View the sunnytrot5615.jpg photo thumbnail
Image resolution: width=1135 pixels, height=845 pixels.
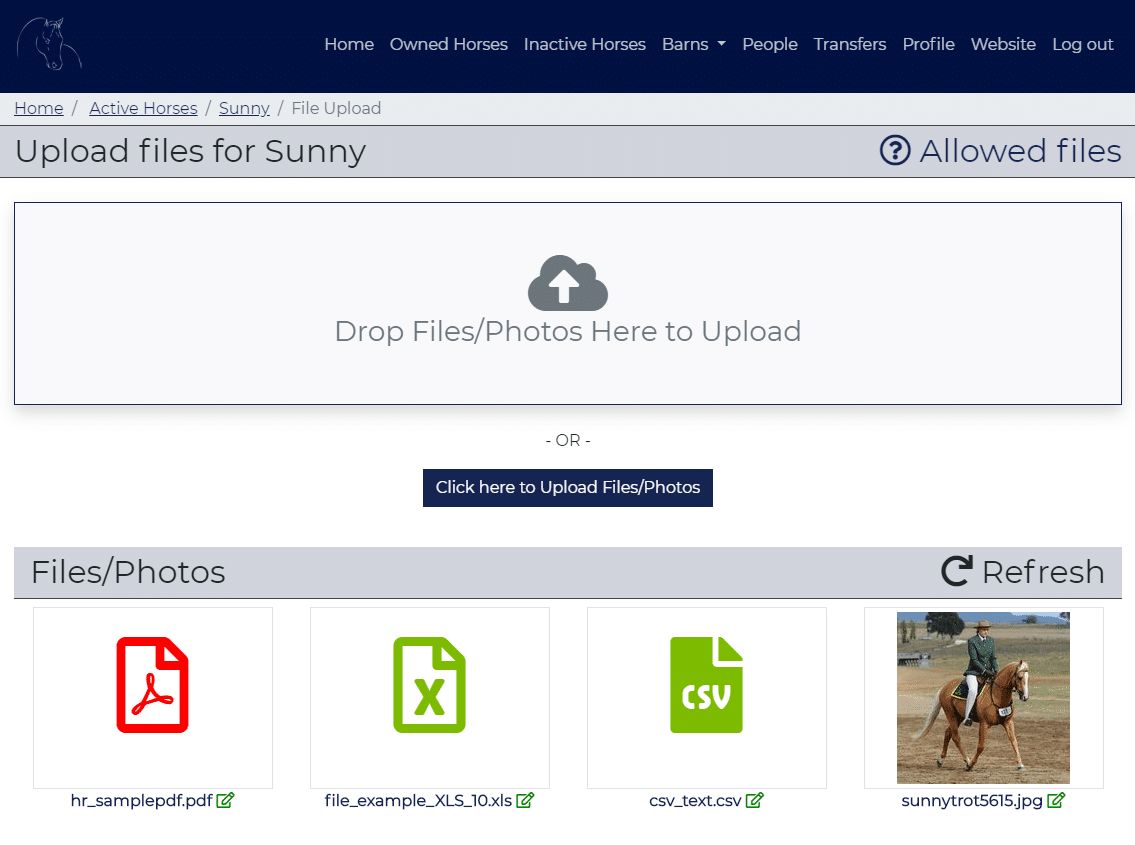click(x=983, y=697)
